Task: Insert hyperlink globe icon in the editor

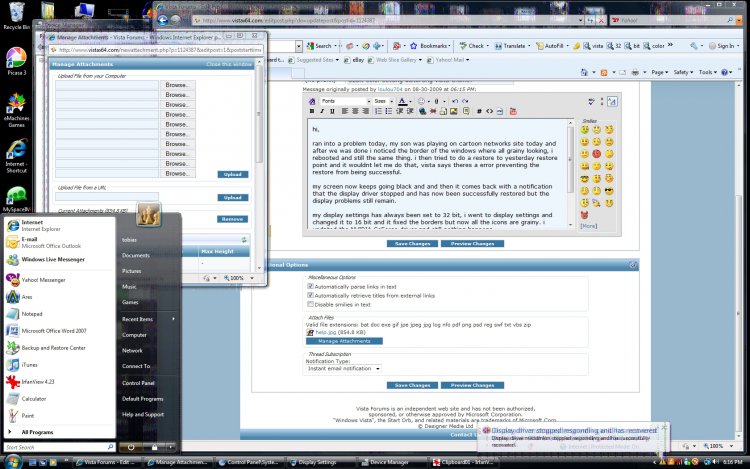Action: [422, 111]
